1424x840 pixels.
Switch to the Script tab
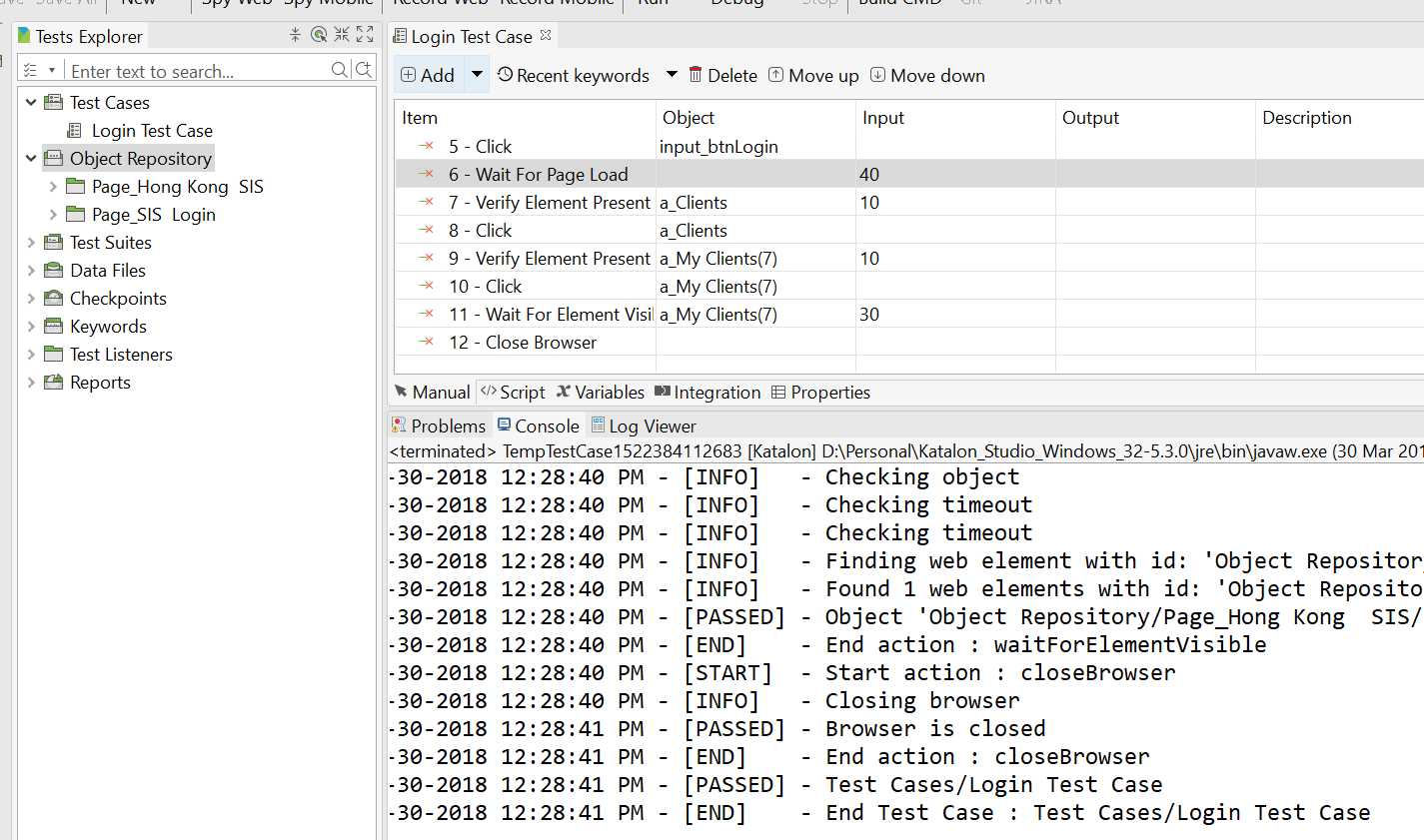(513, 392)
